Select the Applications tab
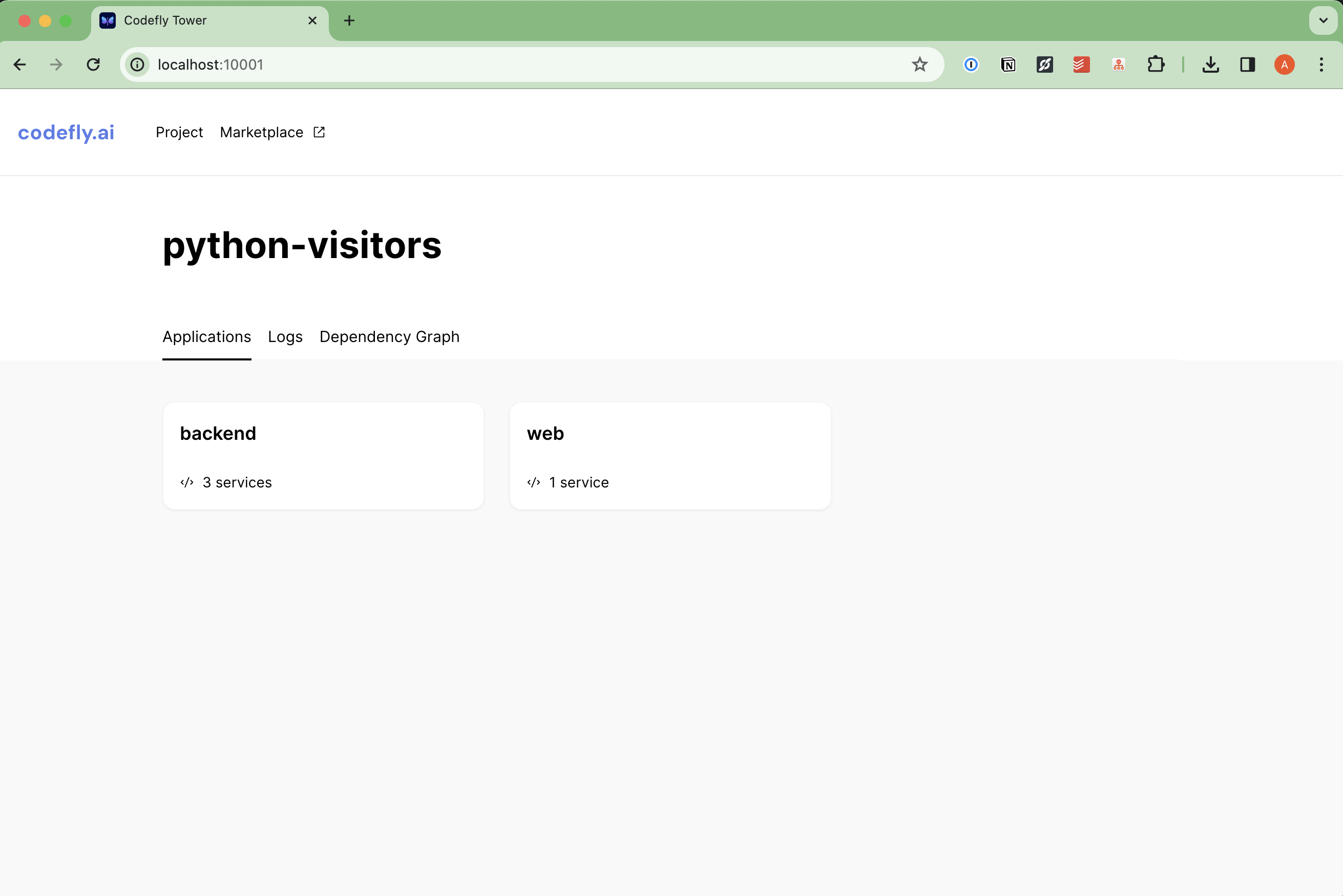The height and width of the screenshot is (896, 1343). 207,337
